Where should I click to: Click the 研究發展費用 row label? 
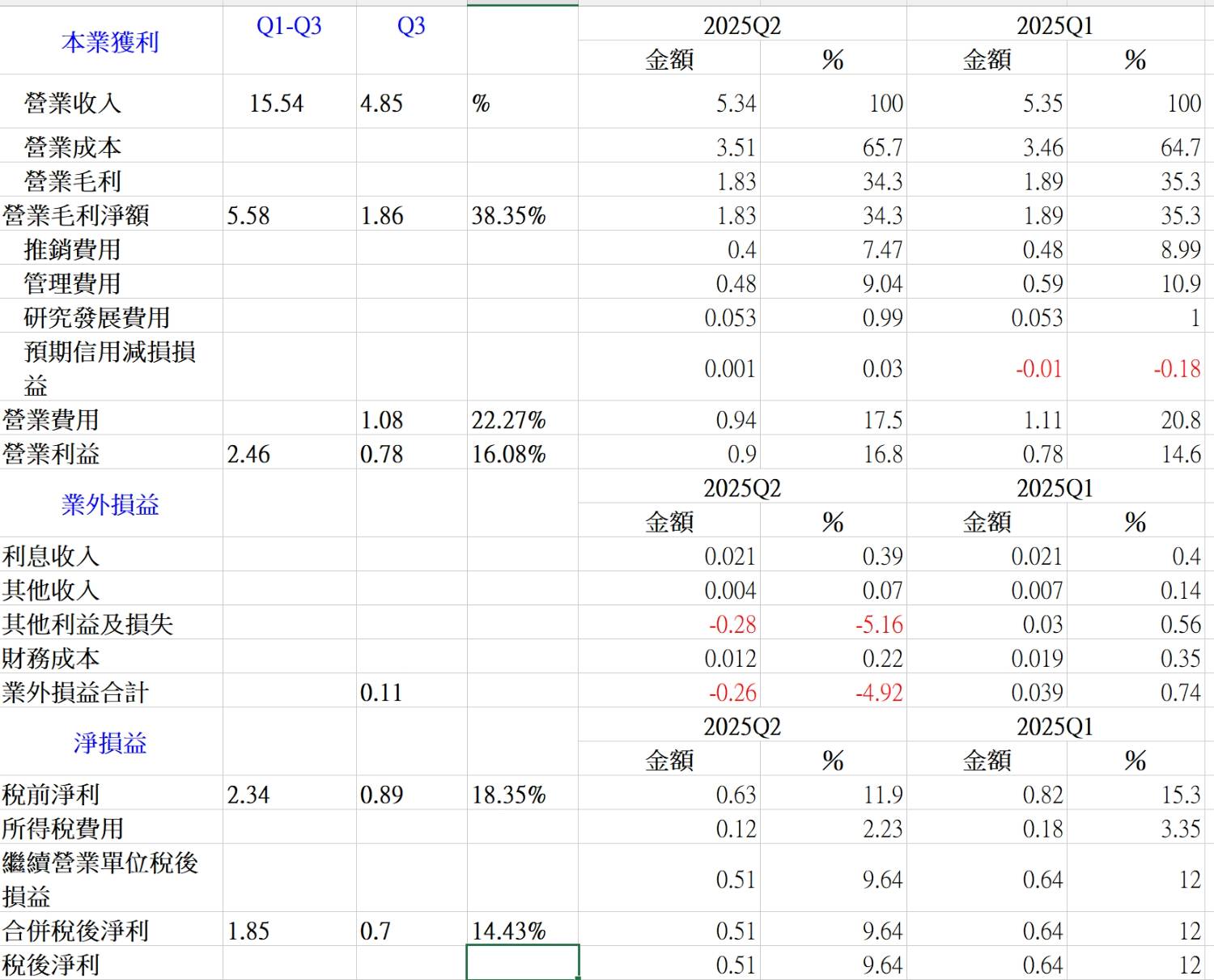point(97,318)
